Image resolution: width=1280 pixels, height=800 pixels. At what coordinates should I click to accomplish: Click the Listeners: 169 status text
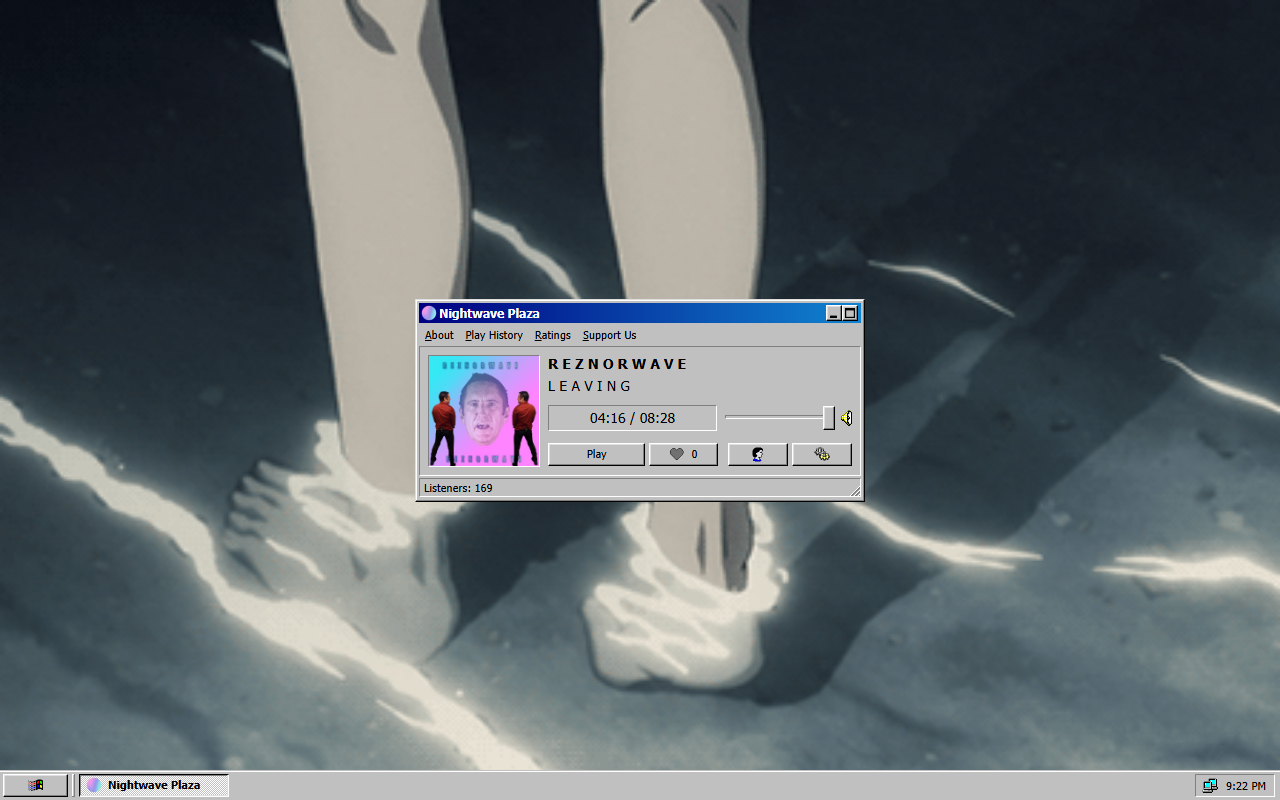458,488
